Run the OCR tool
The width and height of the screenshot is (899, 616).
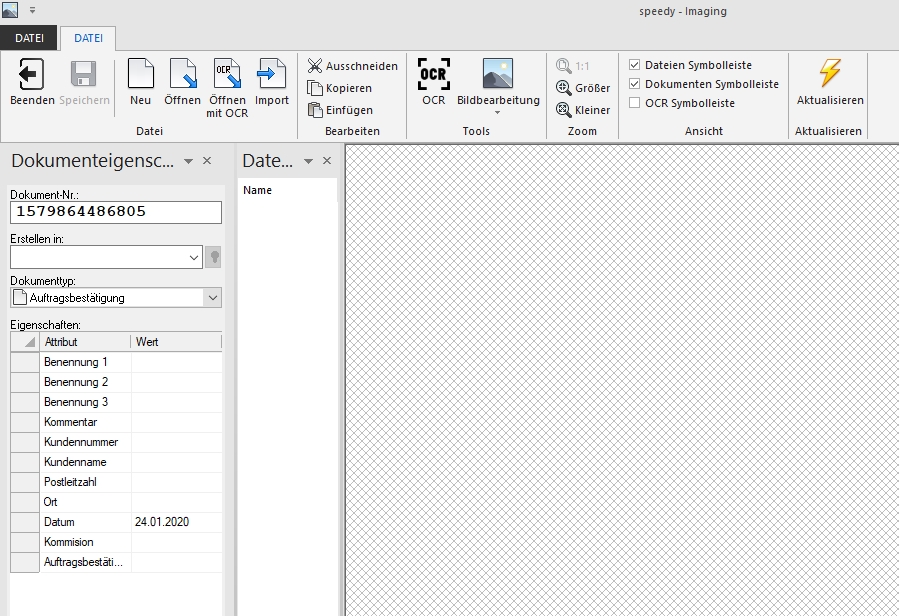[433, 75]
